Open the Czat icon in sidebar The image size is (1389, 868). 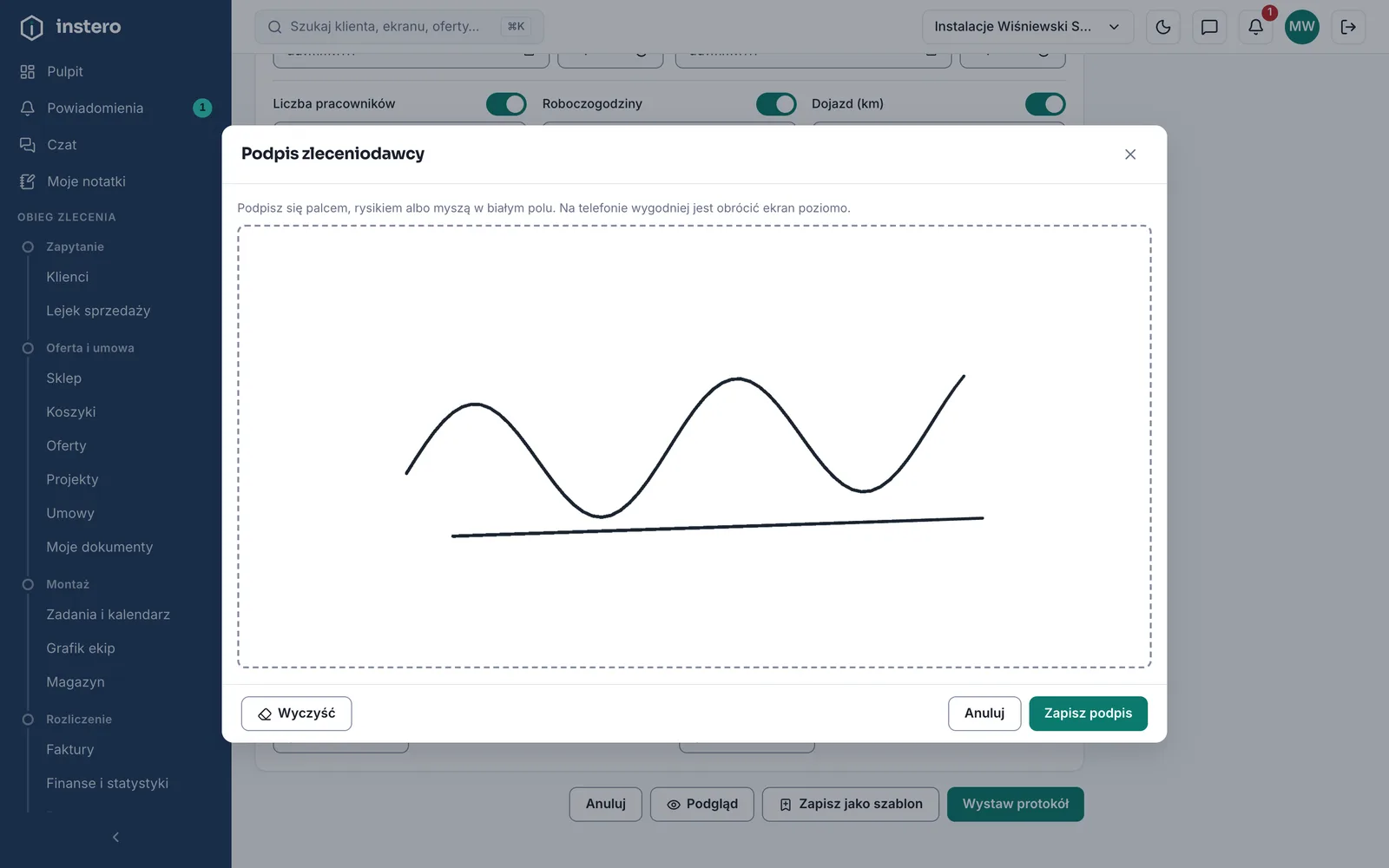[x=28, y=144]
